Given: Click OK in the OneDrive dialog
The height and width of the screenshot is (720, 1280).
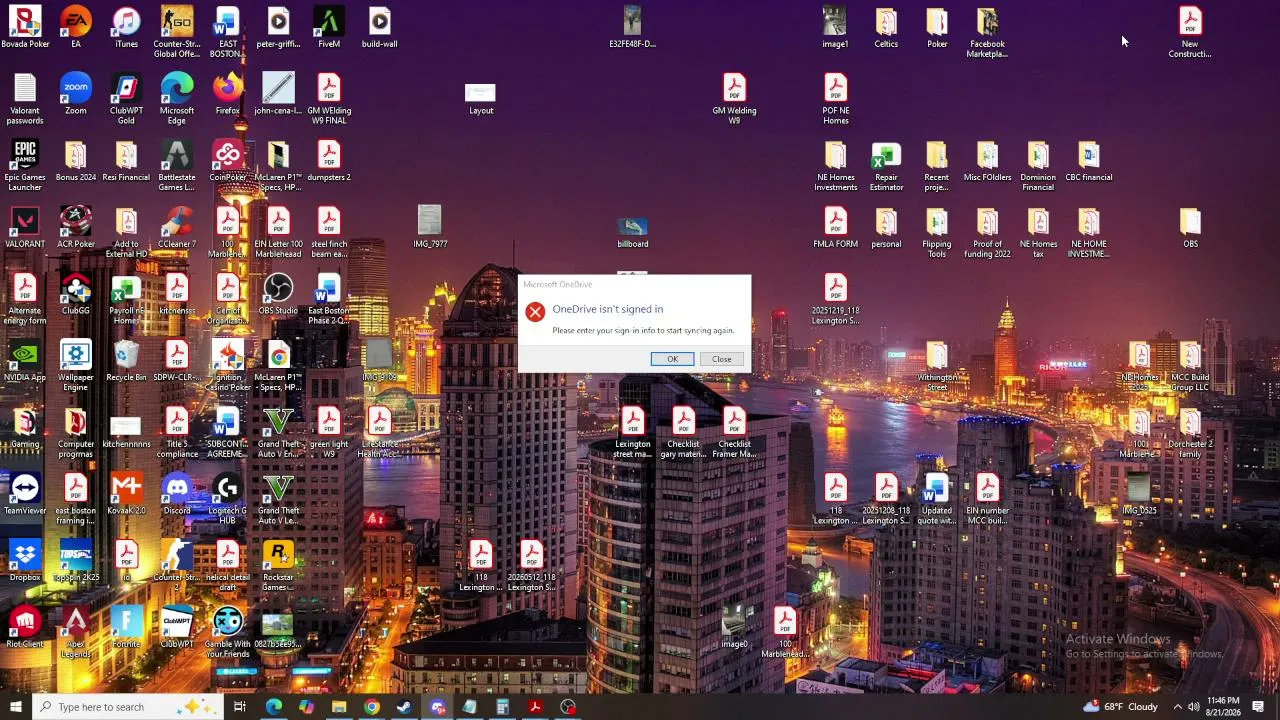Looking at the screenshot, I should coord(672,359).
